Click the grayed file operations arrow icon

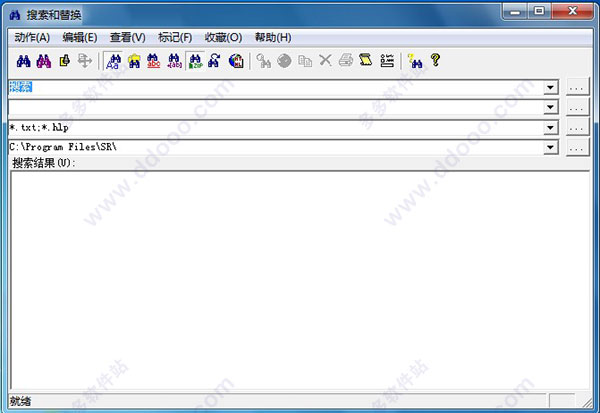(85, 61)
